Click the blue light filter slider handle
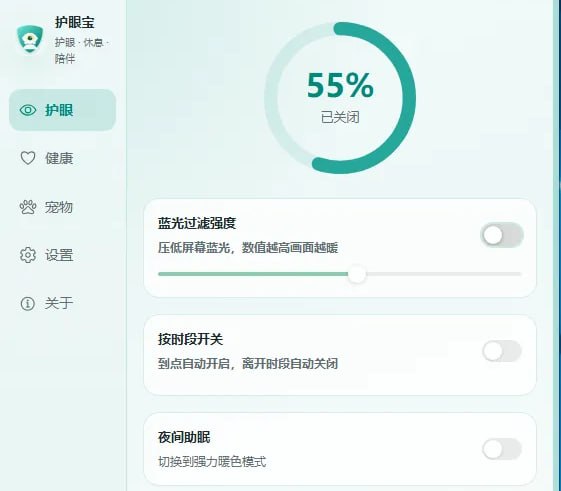 click(x=357, y=274)
